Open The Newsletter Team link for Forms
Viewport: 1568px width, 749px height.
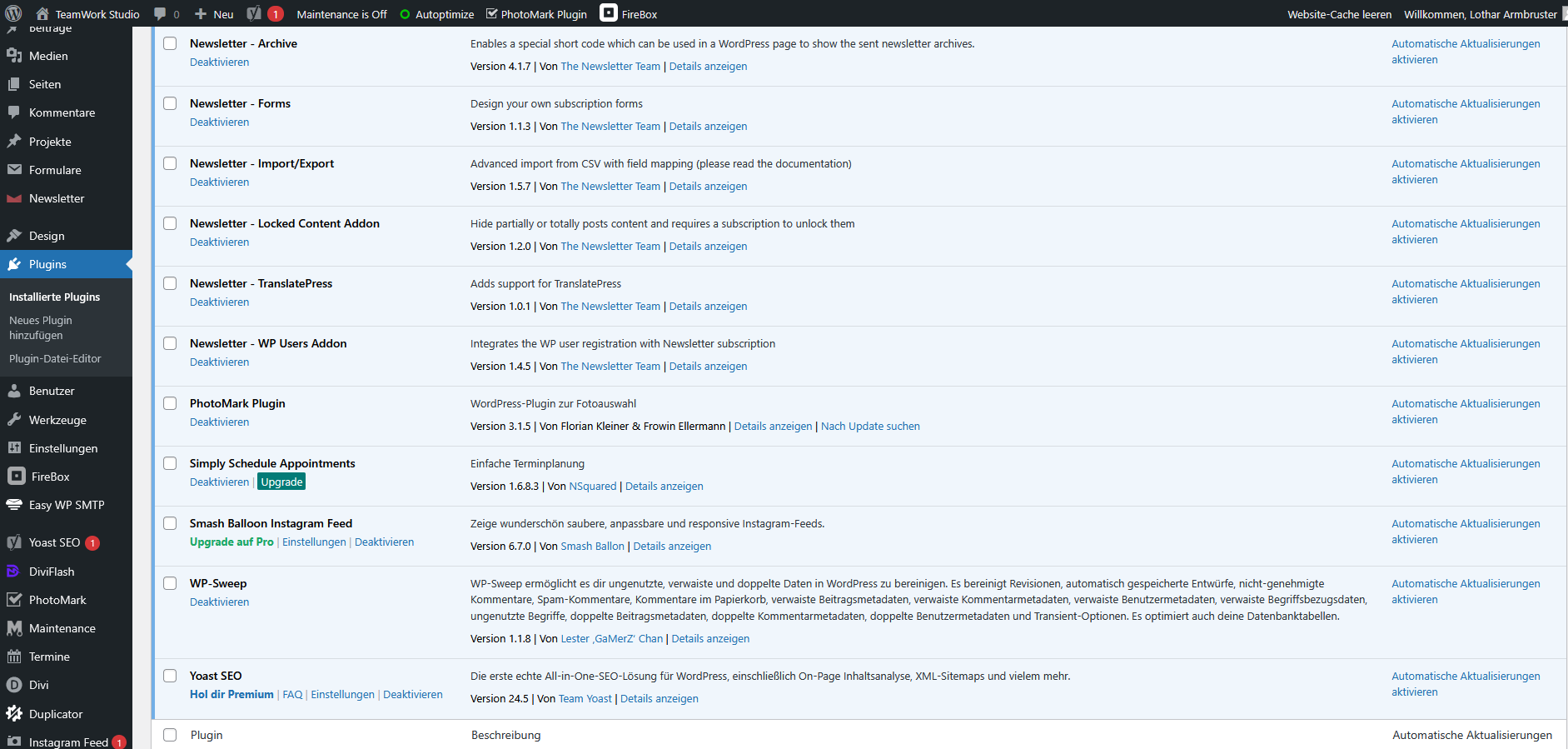coord(610,126)
